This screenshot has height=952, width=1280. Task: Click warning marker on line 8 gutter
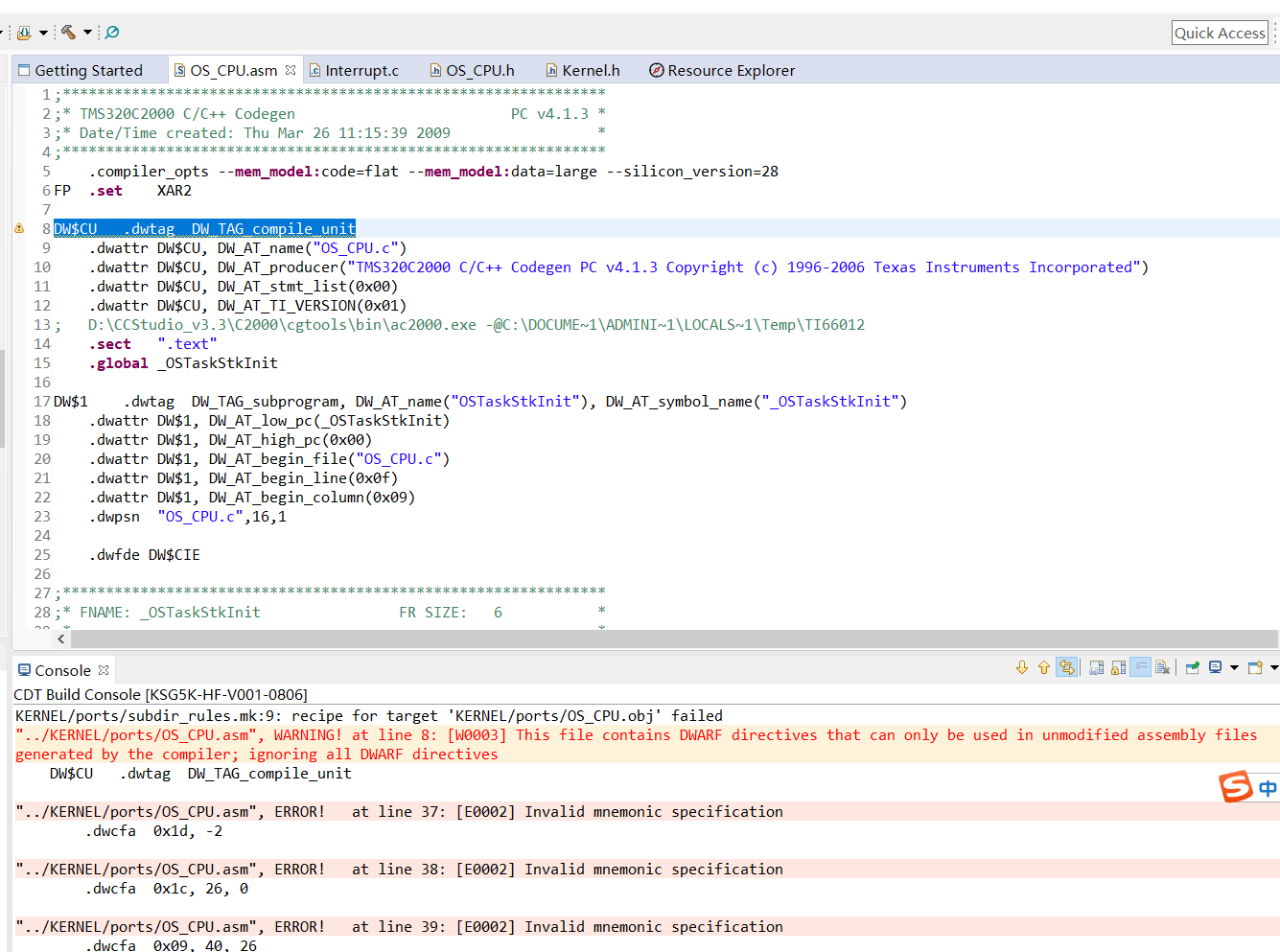click(19, 229)
